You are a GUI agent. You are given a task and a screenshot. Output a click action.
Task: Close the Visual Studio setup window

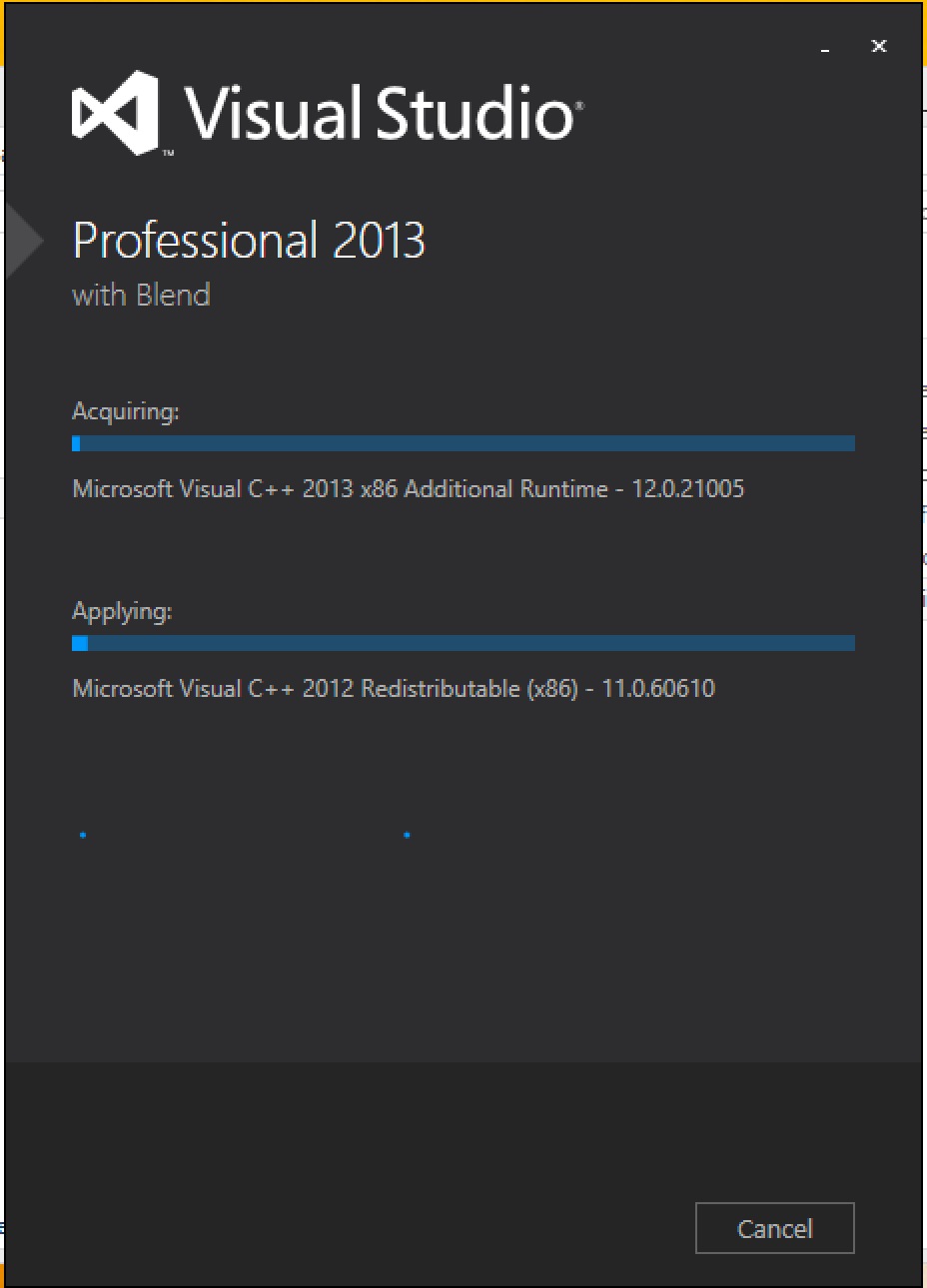[x=879, y=46]
